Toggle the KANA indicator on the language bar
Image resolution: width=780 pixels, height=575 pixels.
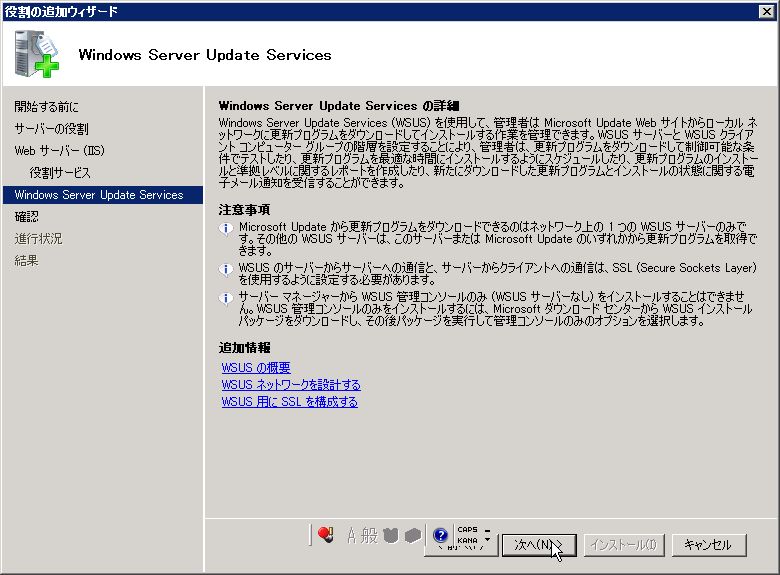[468, 540]
